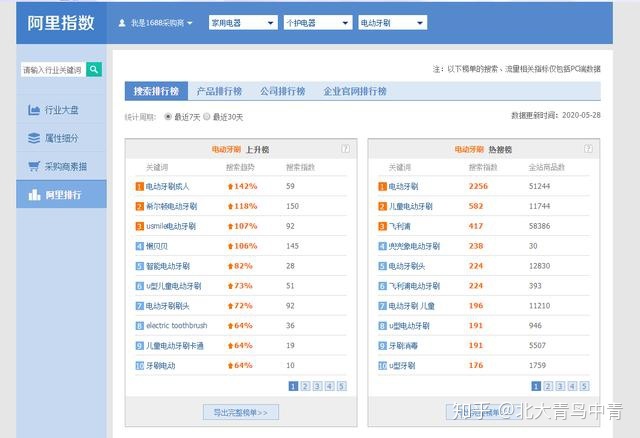Image resolution: width=640 pixels, height=438 pixels.
Task: Click rank 3 badge beside usmile电动牙刷
Action: 140,226
